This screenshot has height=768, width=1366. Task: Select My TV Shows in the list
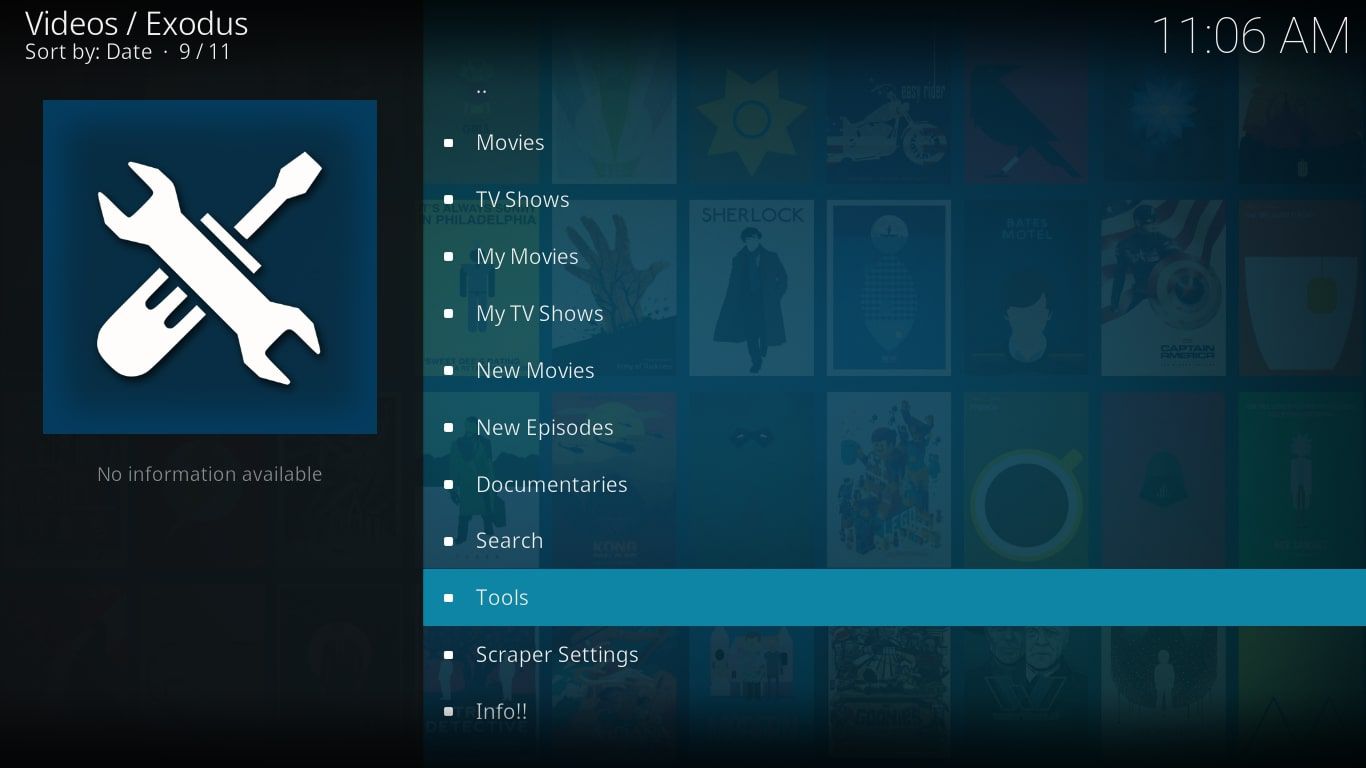894,314
